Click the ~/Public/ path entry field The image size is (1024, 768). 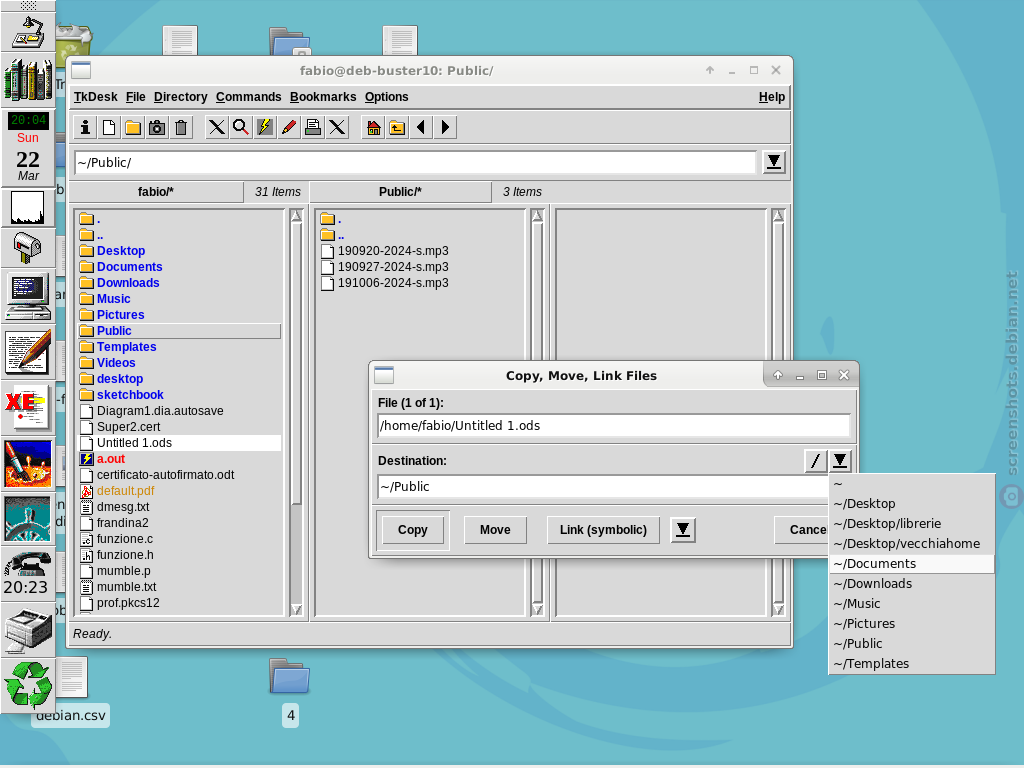(x=415, y=163)
